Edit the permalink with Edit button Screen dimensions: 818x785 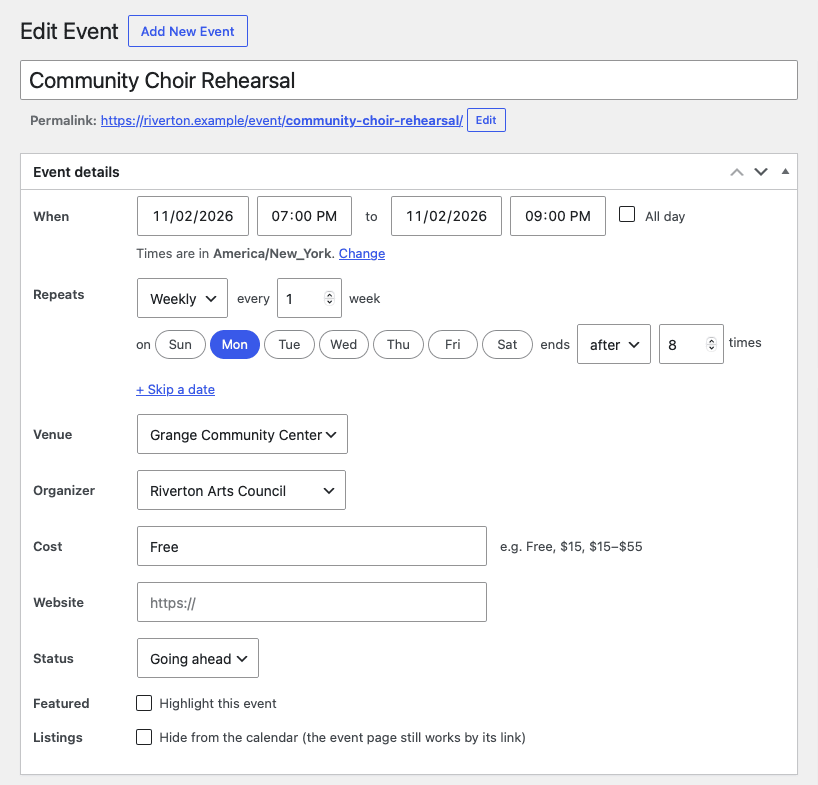click(486, 120)
